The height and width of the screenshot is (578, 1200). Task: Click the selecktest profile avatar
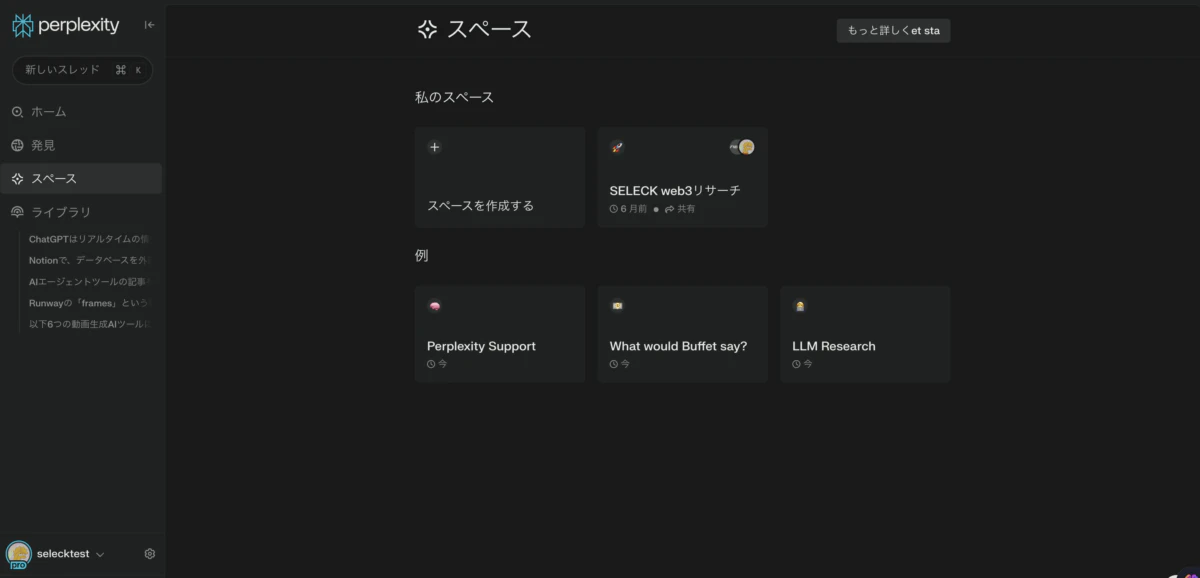(18, 554)
